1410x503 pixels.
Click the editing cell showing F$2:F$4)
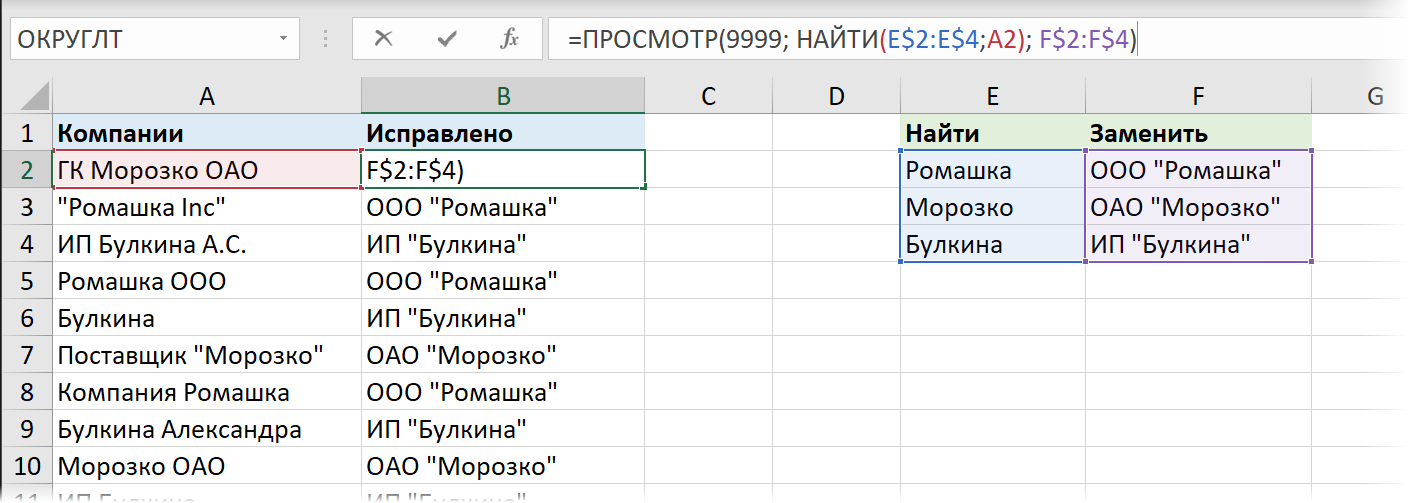pyautogui.click(x=504, y=170)
